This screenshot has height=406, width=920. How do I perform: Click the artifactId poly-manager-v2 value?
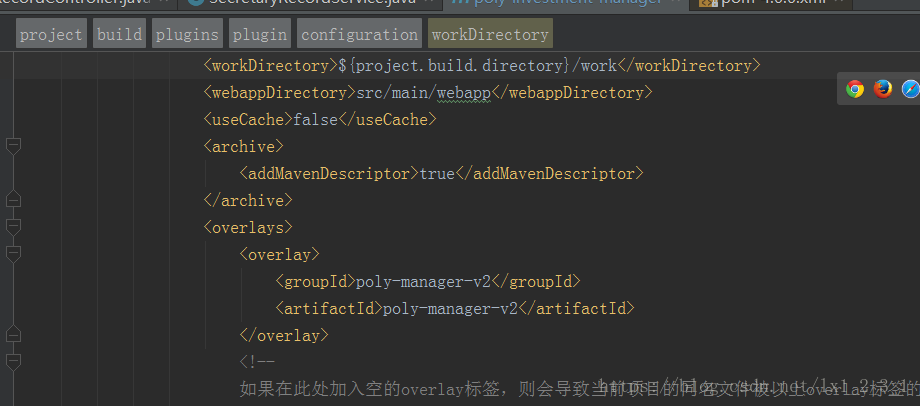point(450,308)
